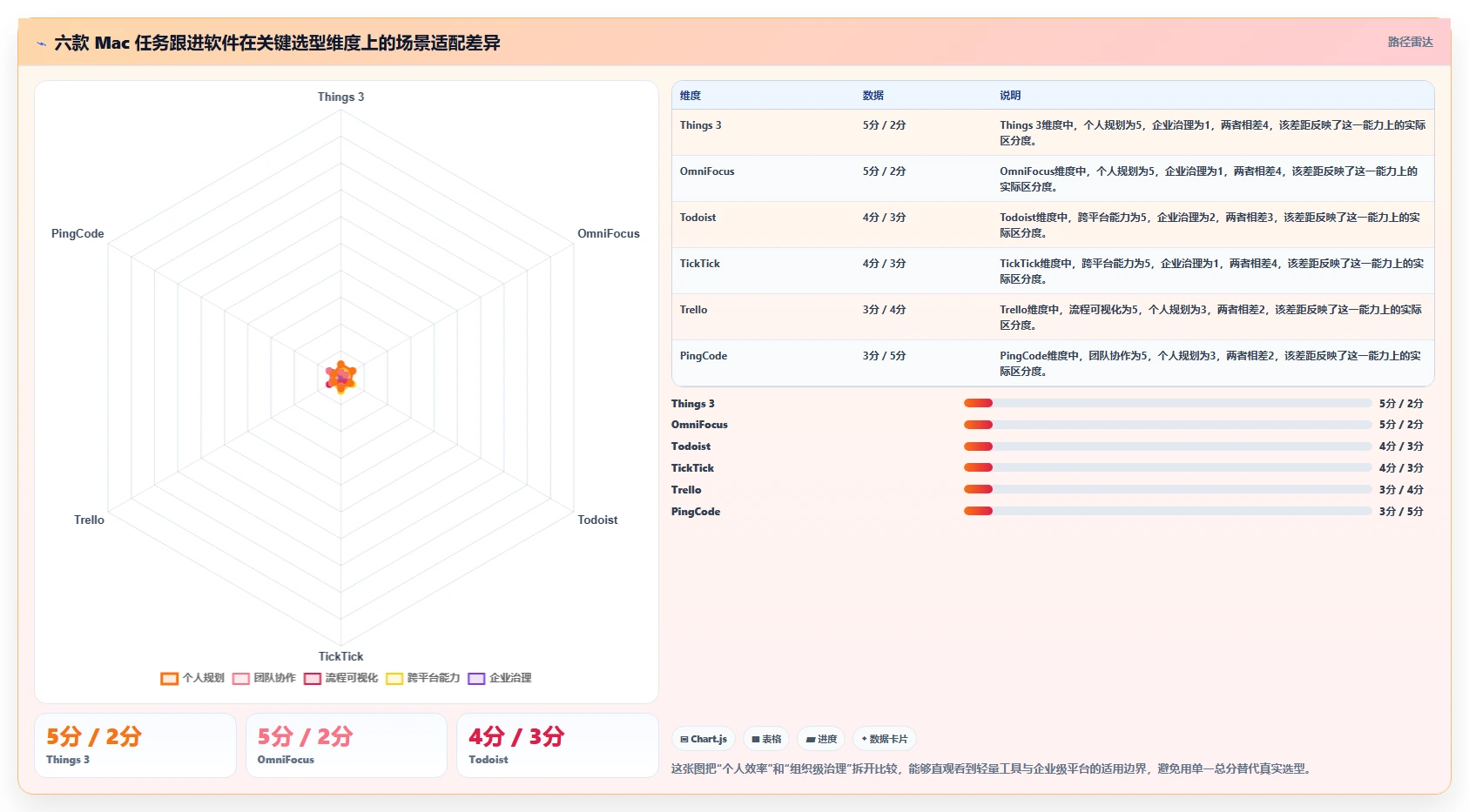Click the 数据 column header
The image size is (1469, 812).
(x=873, y=96)
